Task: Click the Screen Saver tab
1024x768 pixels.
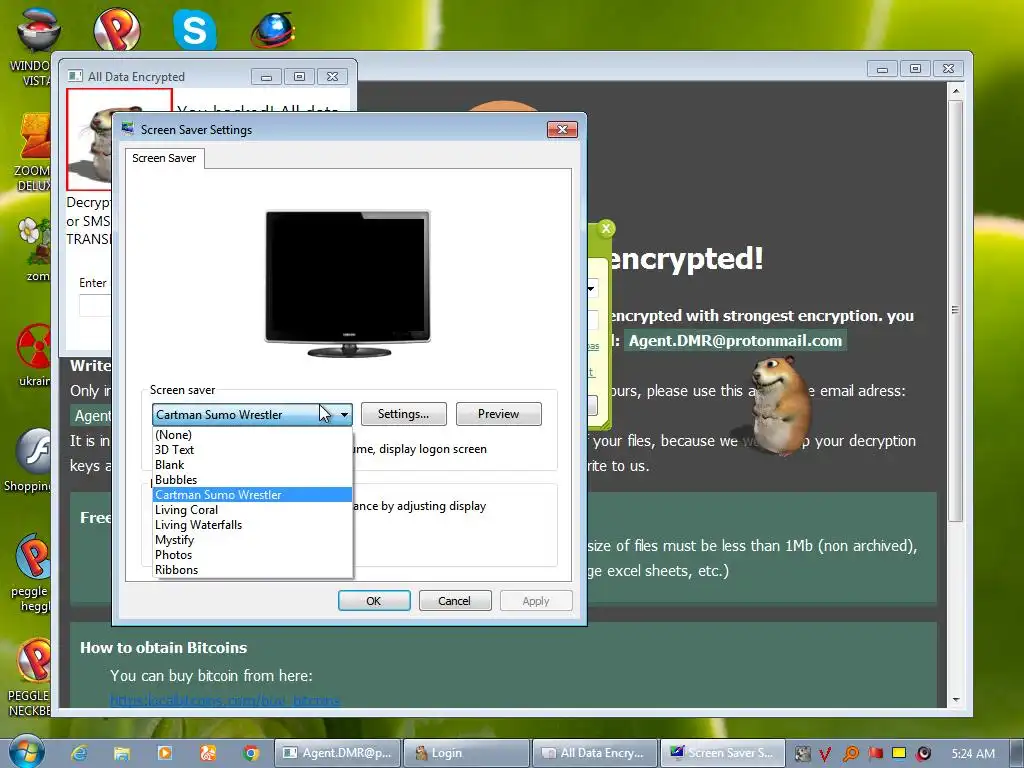Action: point(164,158)
